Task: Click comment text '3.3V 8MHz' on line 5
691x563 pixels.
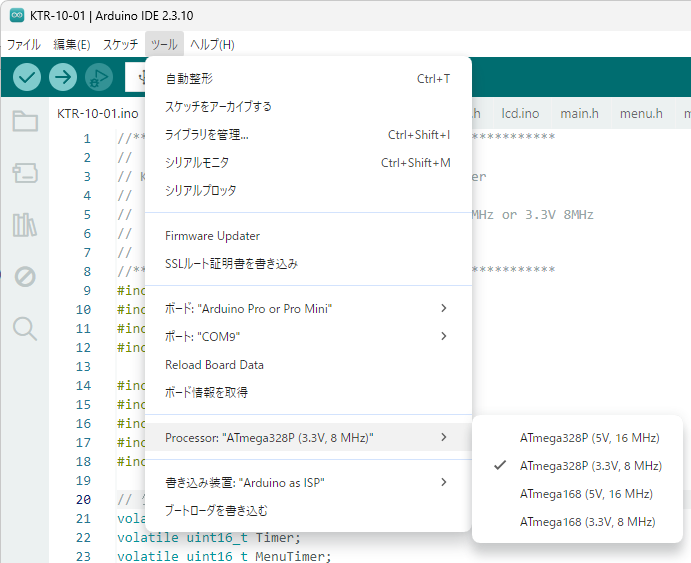Action: pos(559,215)
